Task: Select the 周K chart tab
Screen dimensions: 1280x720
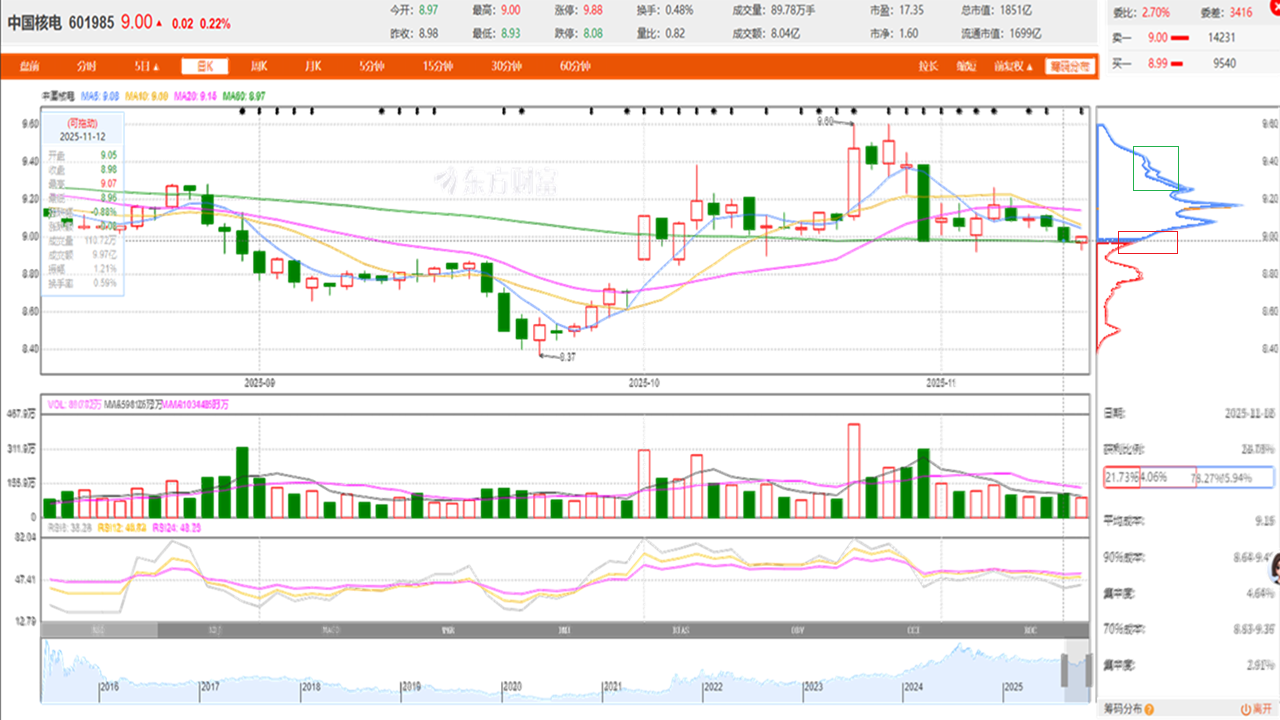Action: [259, 67]
